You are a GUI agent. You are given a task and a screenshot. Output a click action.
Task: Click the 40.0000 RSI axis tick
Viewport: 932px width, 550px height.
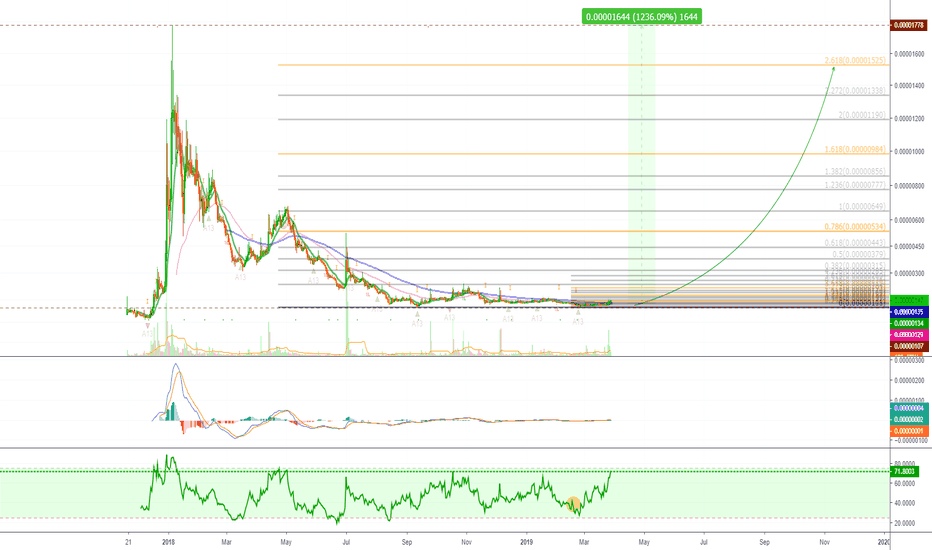pyautogui.click(x=905, y=503)
